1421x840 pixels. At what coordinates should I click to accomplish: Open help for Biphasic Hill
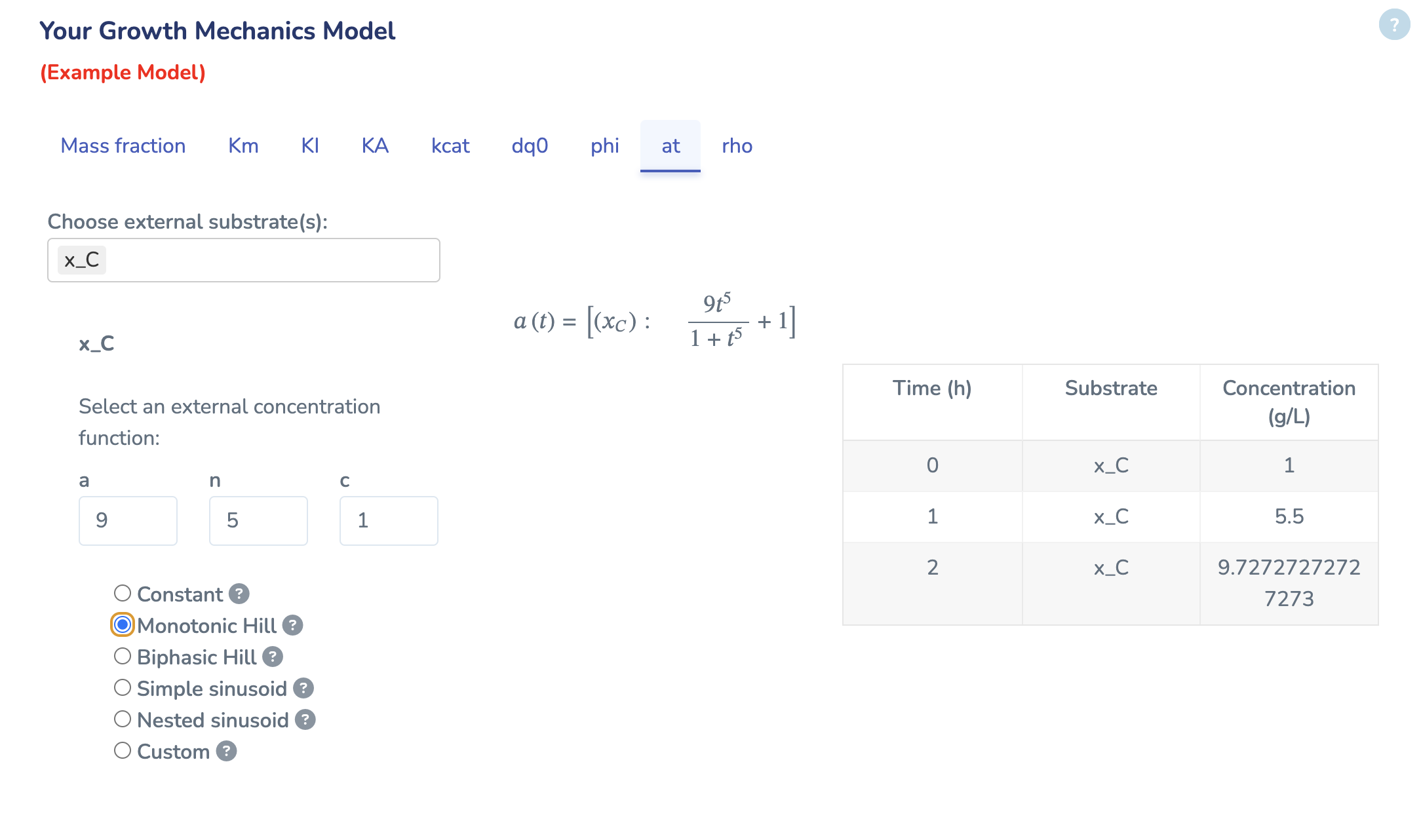point(271,657)
